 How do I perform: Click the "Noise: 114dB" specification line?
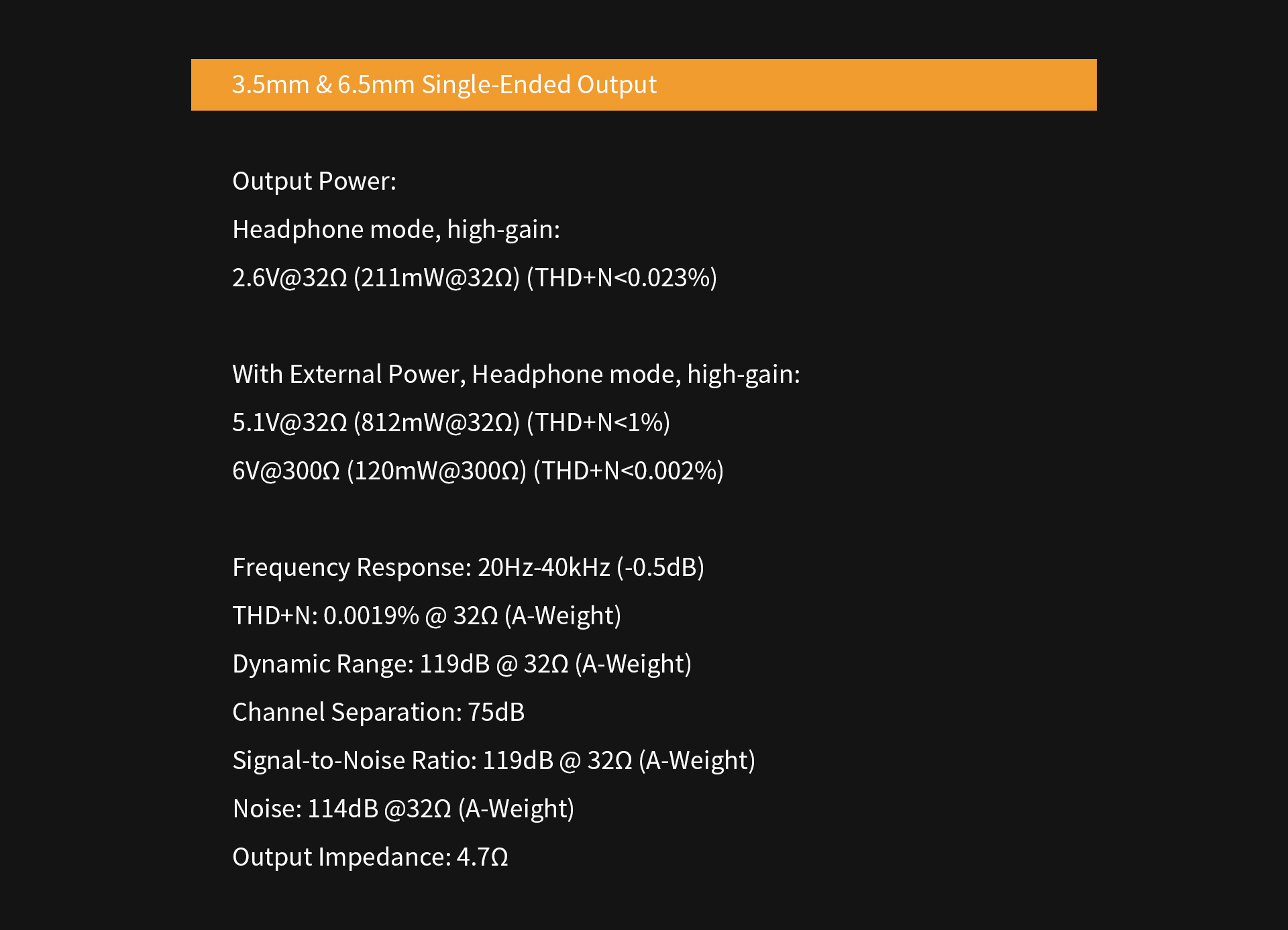403,809
